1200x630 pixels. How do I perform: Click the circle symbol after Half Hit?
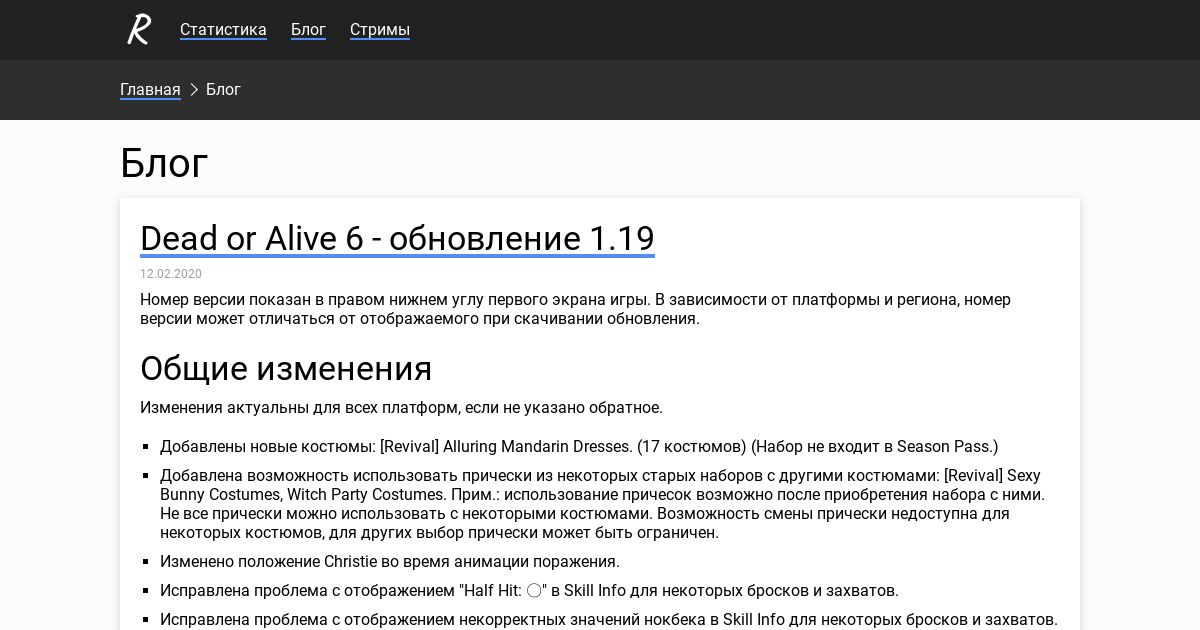point(534,591)
